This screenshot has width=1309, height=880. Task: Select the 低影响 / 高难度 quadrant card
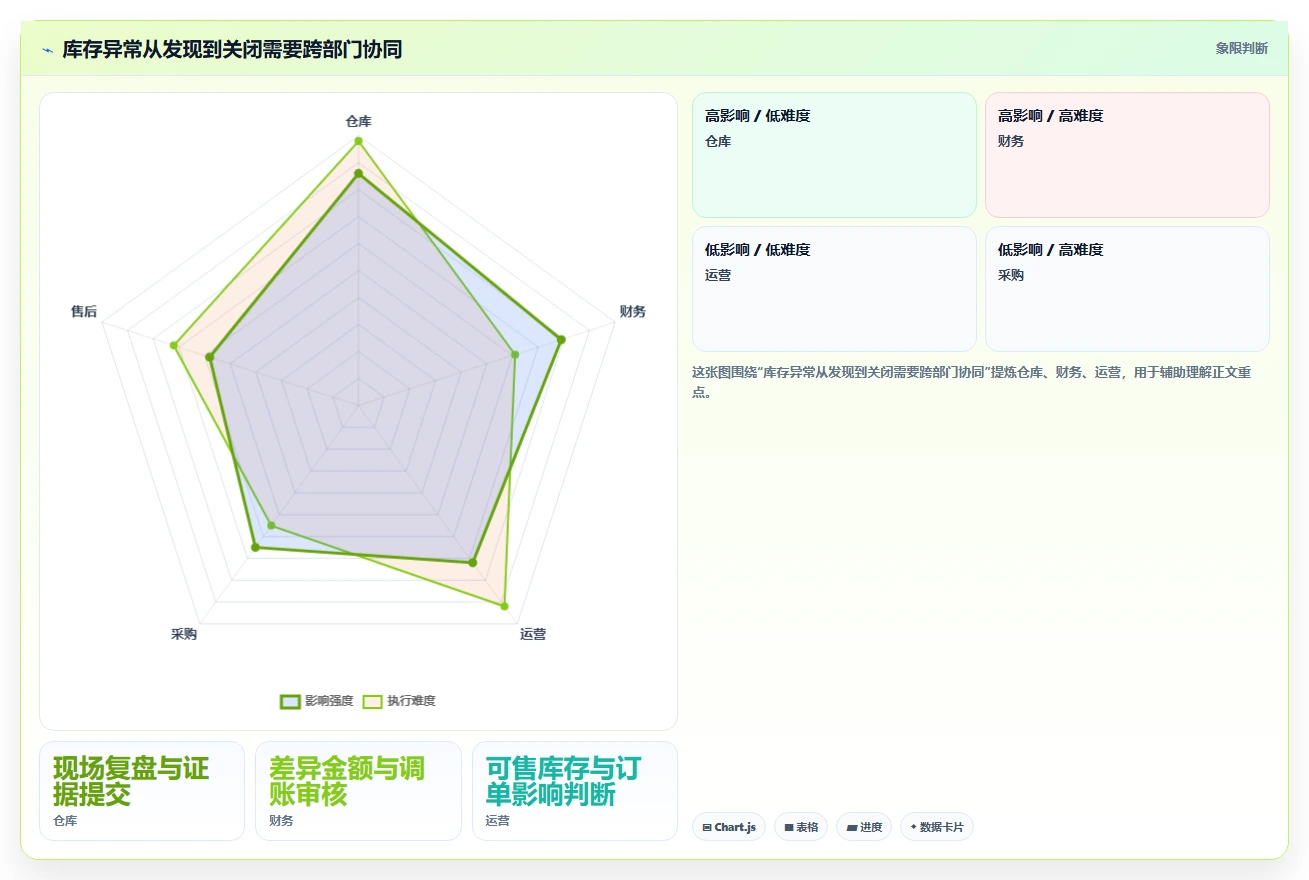point(1127,289)
